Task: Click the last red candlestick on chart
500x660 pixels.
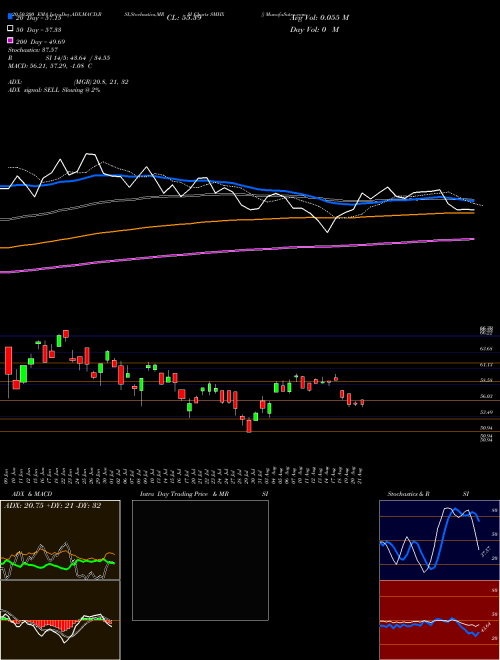Action: [x=362, y=402]
